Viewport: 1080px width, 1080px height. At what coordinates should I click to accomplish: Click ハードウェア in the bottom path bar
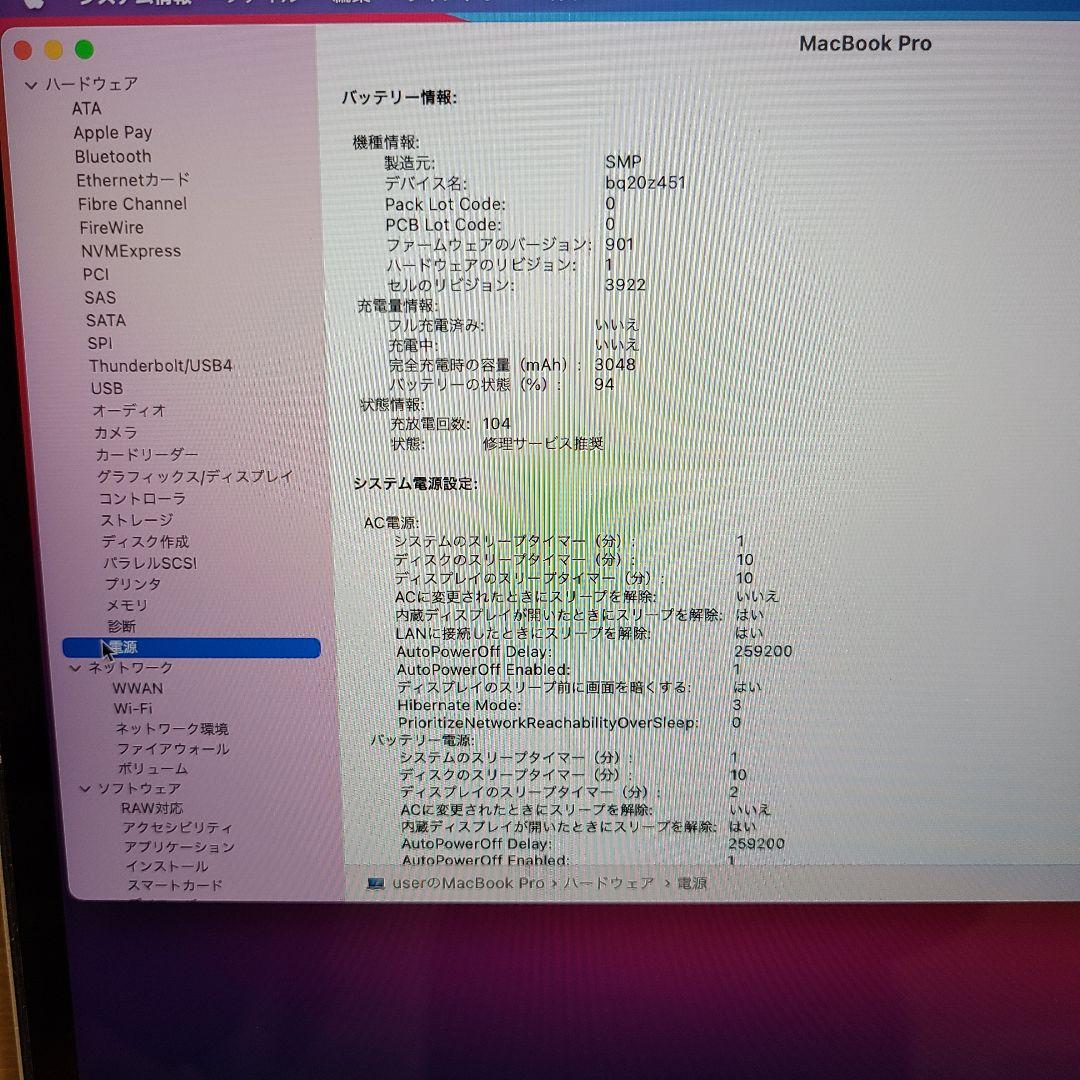tap(608, 884)
